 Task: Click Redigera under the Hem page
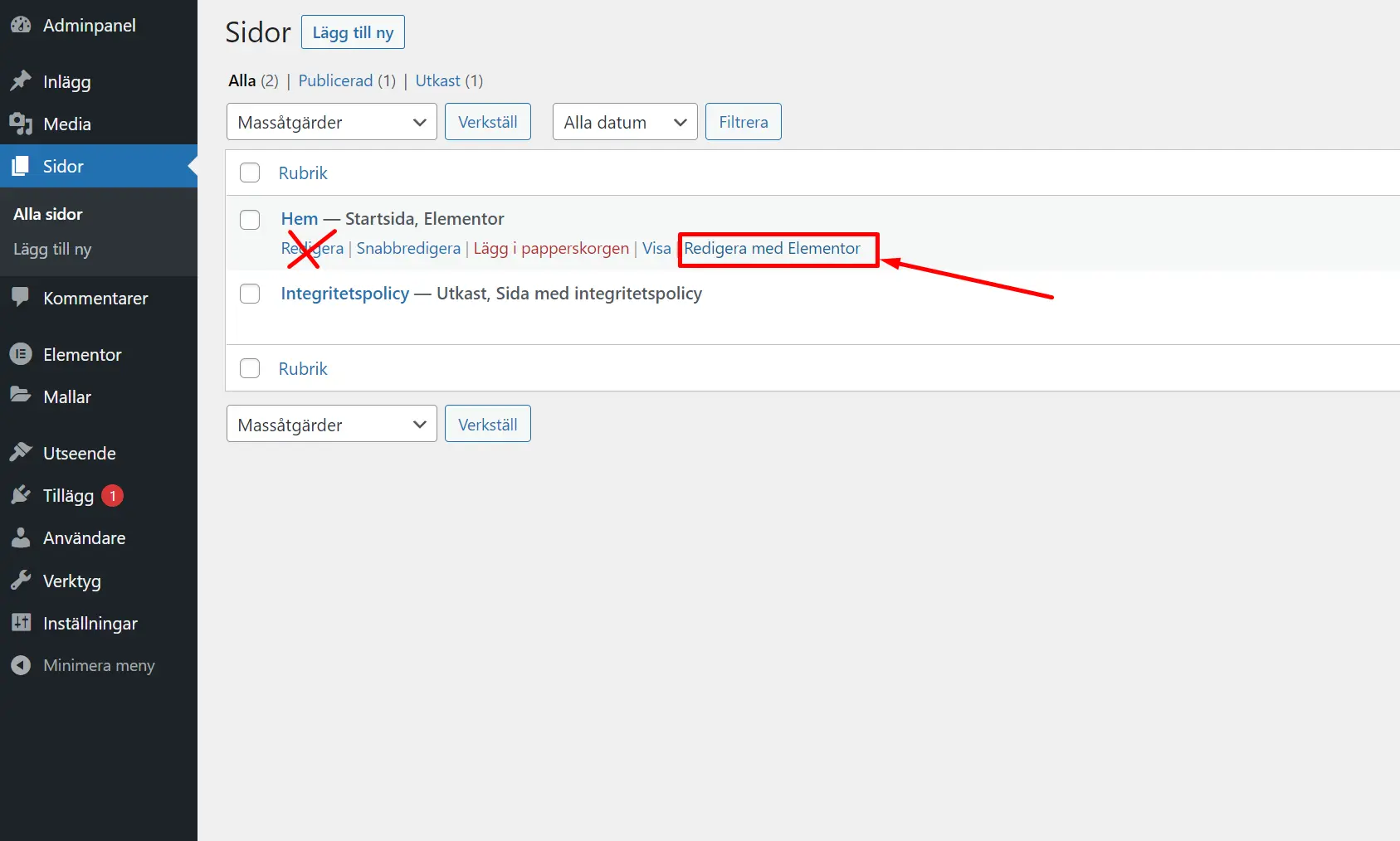click(312, 248)
